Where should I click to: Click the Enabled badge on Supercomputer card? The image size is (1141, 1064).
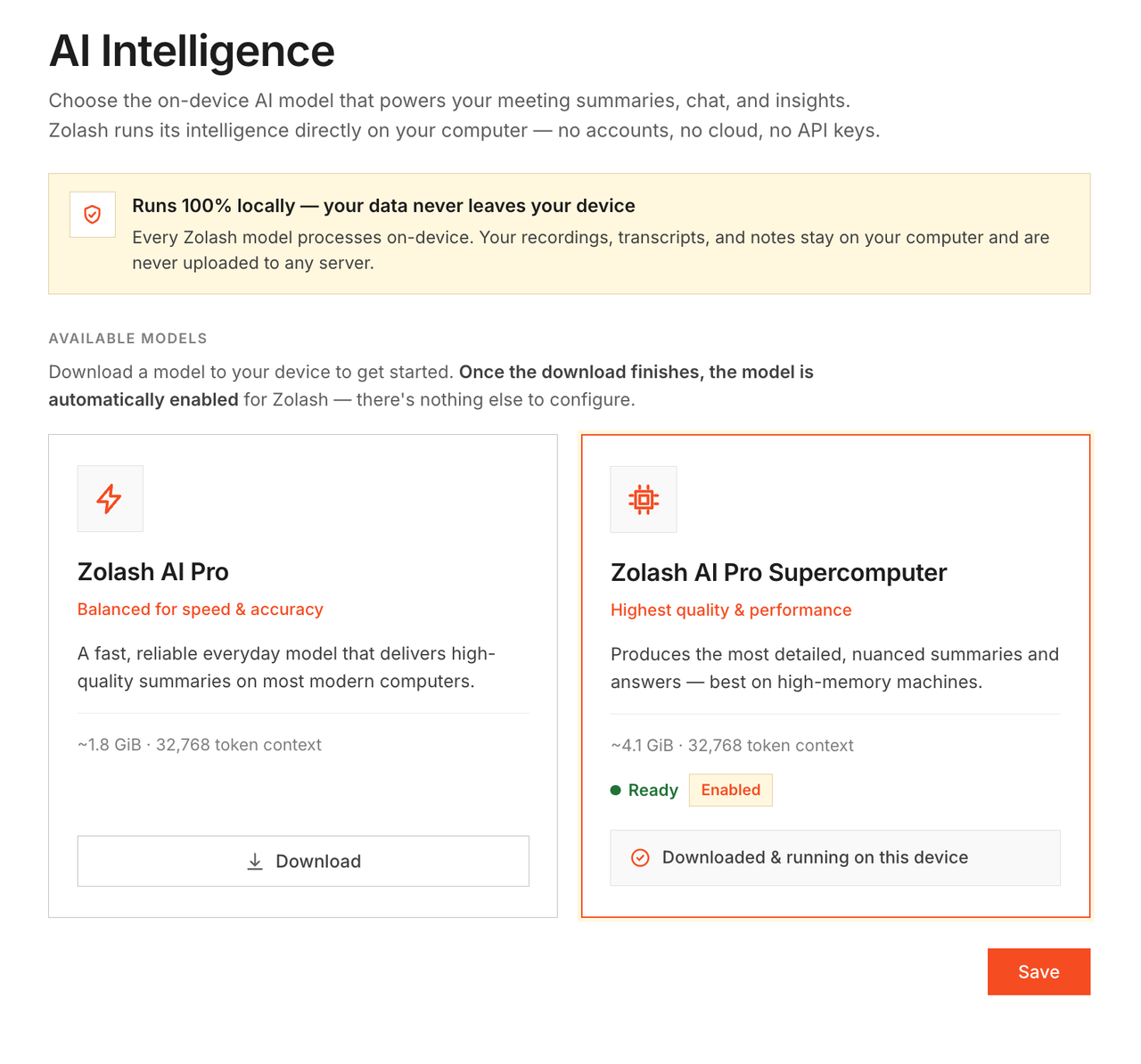(x=731, y=790)
